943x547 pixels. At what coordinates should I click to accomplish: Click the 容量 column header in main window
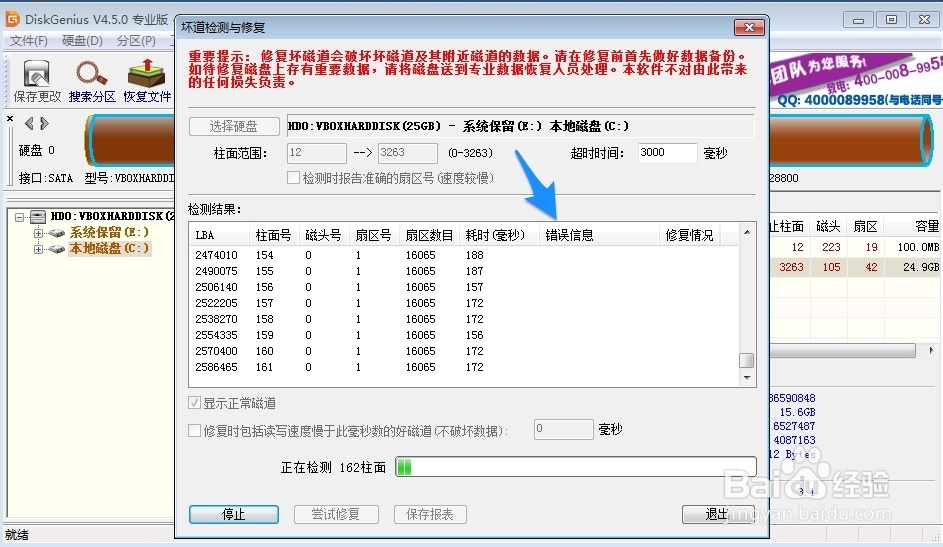(x=914, y=227)
